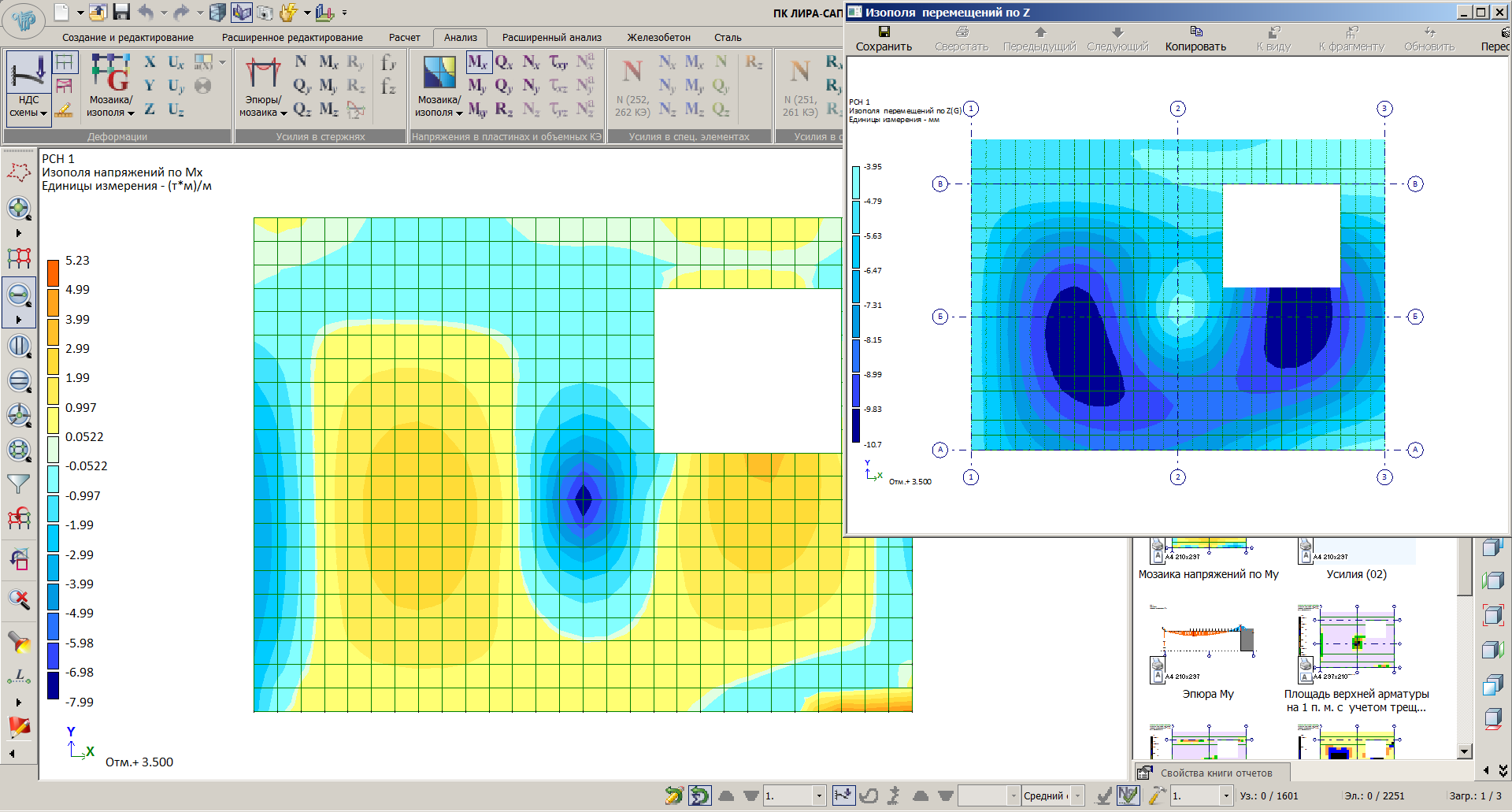Show Z displacement in deformations group
Viewport: 1512px width, 812px height.
coord(150,109)
